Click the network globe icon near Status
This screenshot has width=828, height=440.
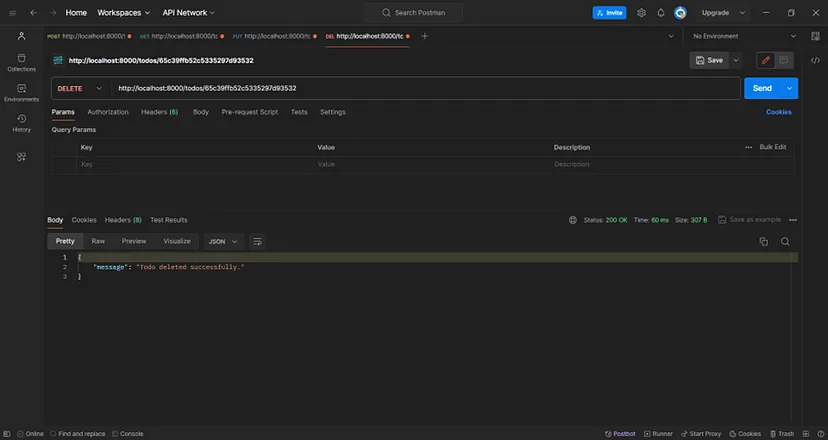(x=573, y=220)
